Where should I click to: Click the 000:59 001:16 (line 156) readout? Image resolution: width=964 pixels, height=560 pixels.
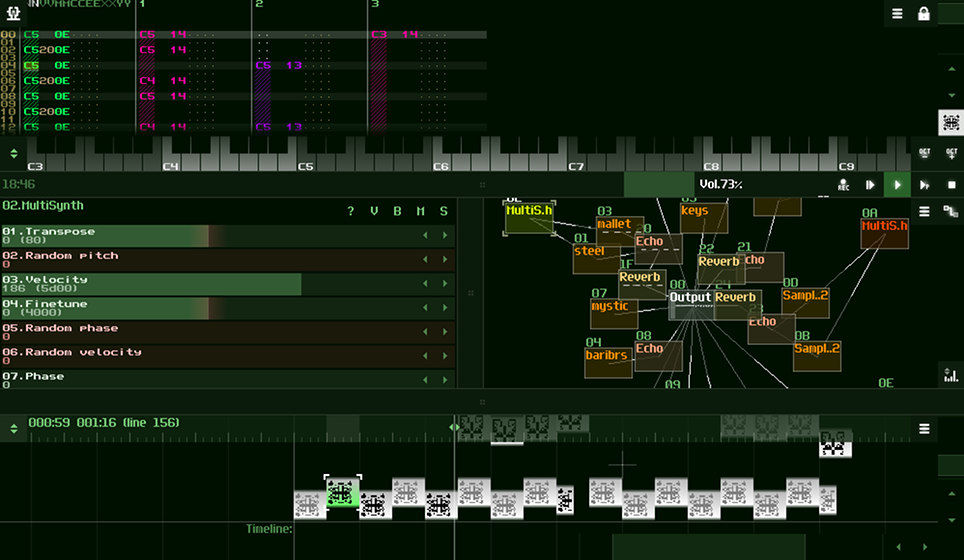pos(104,422)
